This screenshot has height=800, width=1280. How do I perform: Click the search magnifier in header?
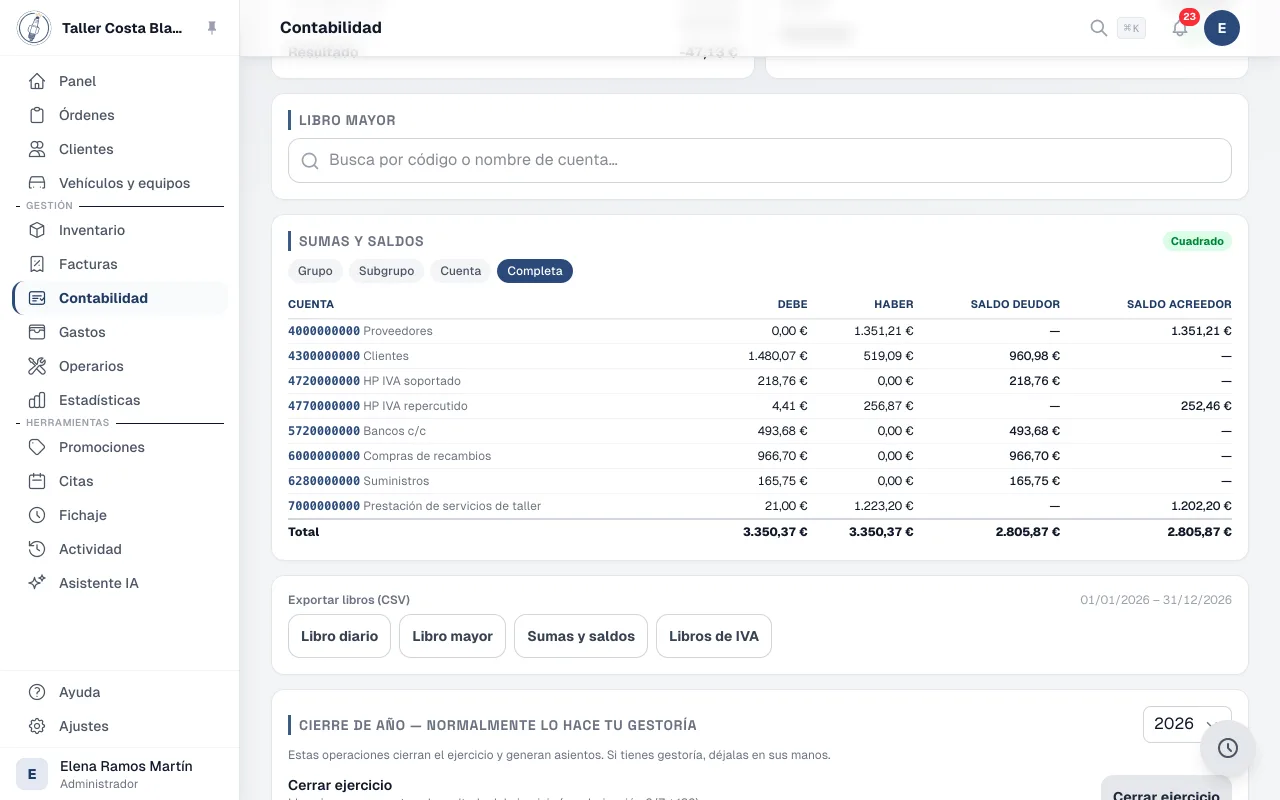coord(1098,28)
